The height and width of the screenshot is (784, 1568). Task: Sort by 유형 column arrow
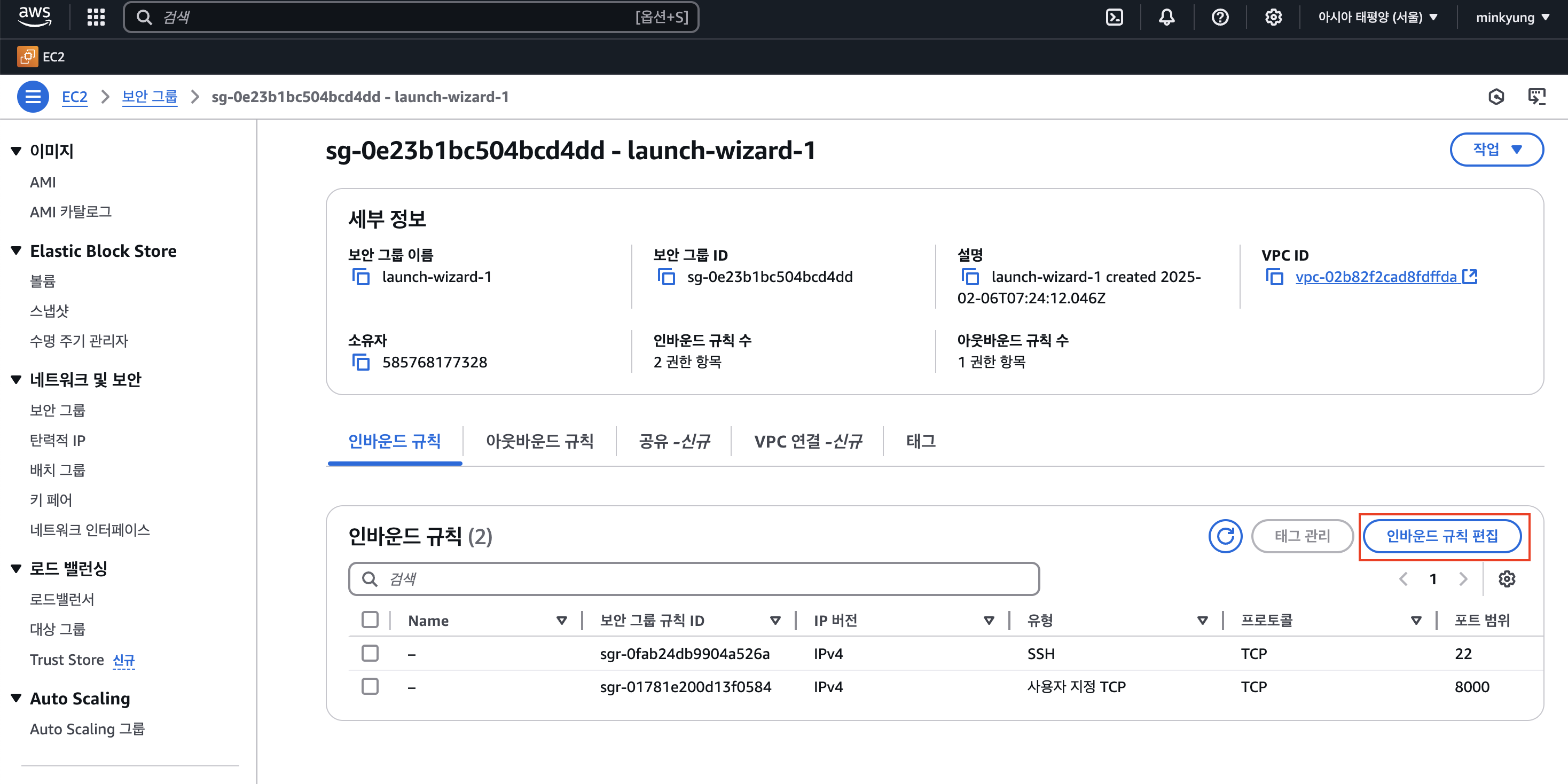pyautogui.click(x=1202, y=620)
